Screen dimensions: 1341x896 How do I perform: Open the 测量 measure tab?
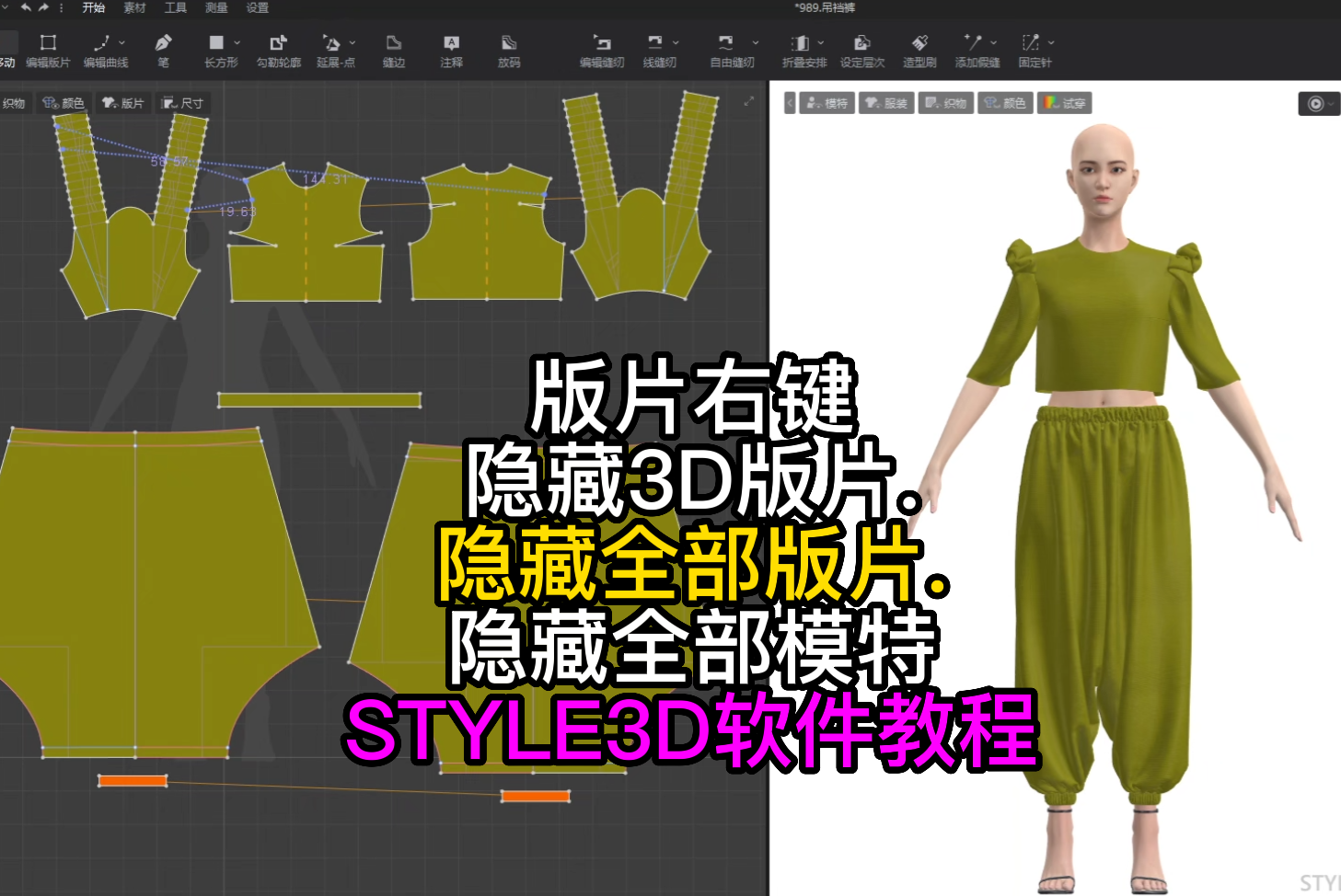[x=216, y=7]
